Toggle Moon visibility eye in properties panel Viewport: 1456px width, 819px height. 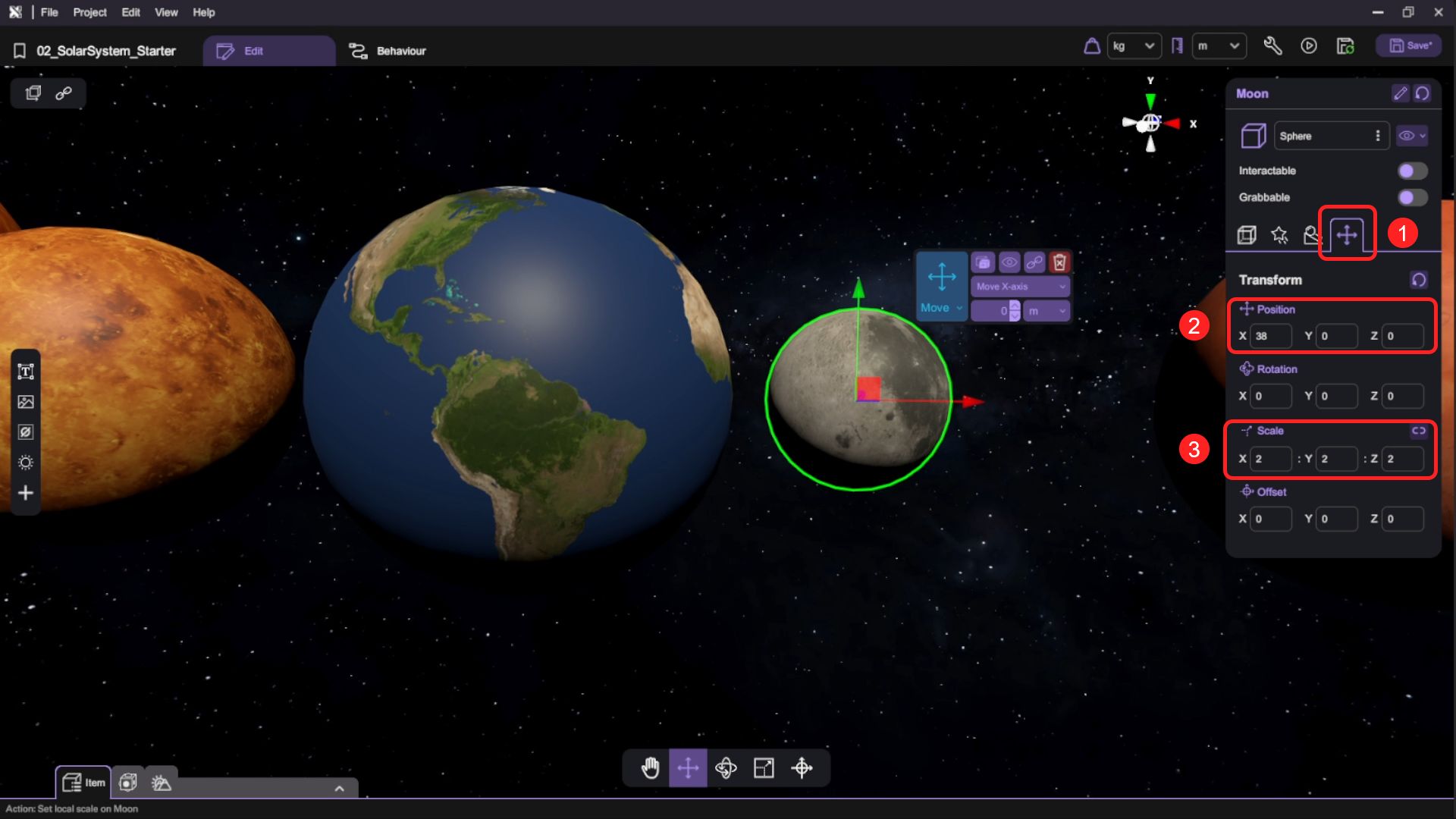coord(1407,136)
